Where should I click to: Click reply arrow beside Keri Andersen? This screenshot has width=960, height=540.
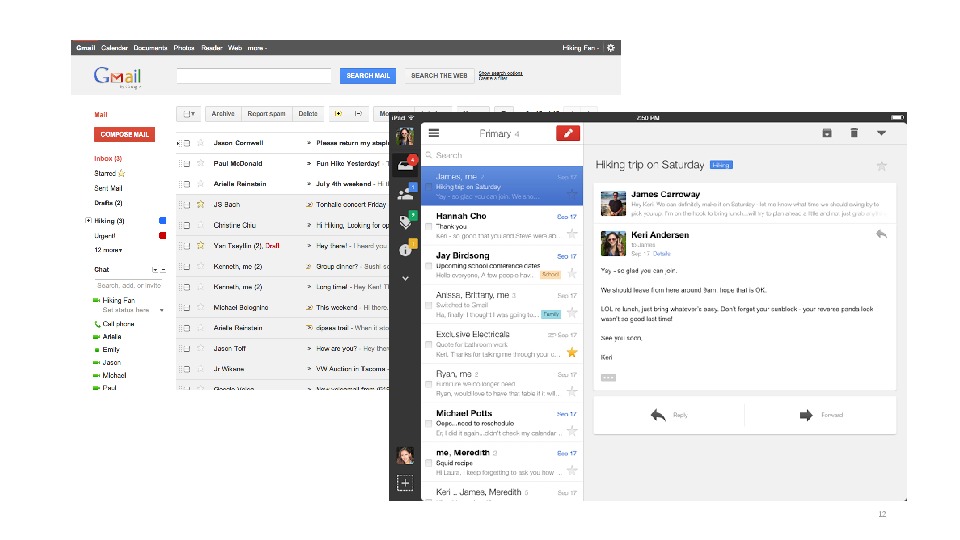pos(882,234)
